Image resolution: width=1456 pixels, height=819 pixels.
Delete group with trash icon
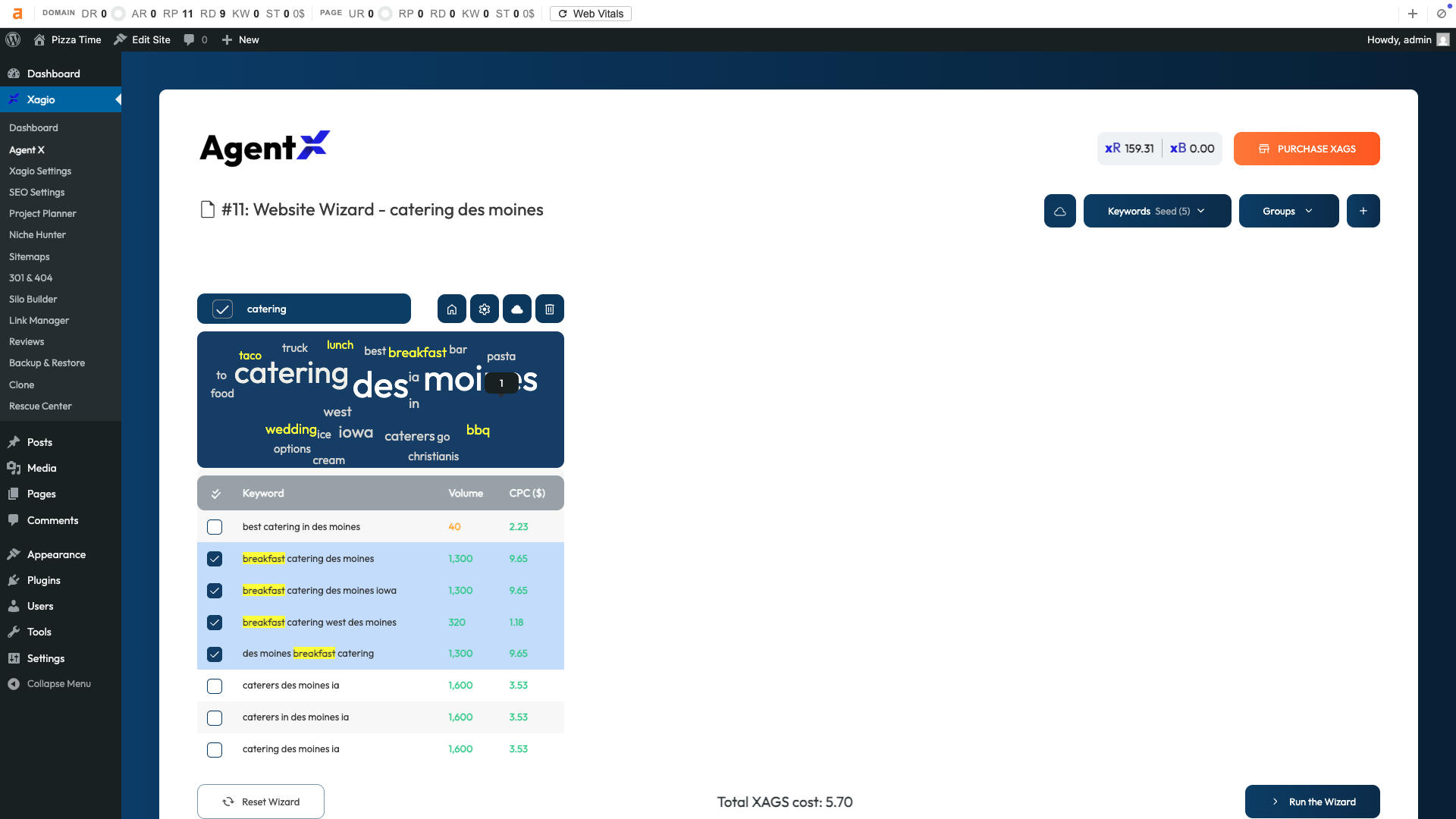pos(550,309)
